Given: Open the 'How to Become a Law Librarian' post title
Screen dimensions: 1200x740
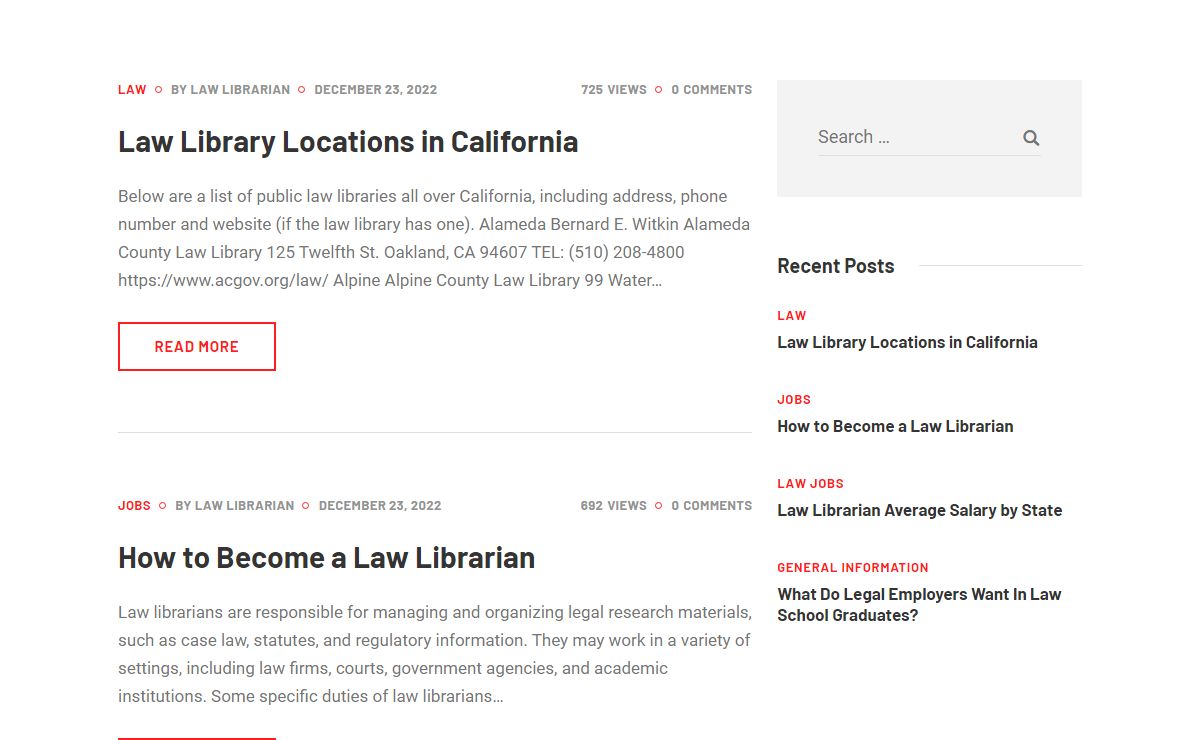Looking at the screenshot, I should point(326,557).
